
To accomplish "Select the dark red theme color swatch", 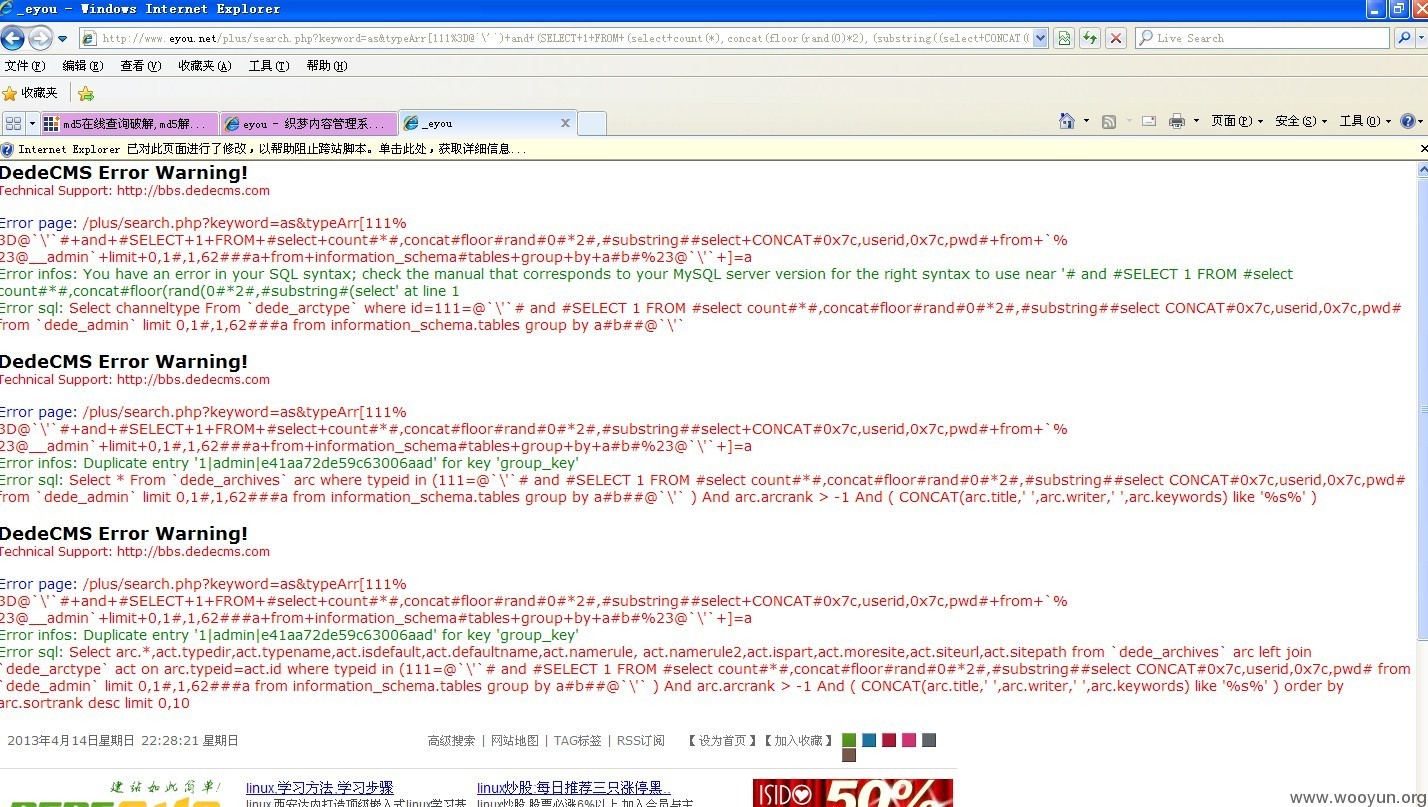I will 889,740.
